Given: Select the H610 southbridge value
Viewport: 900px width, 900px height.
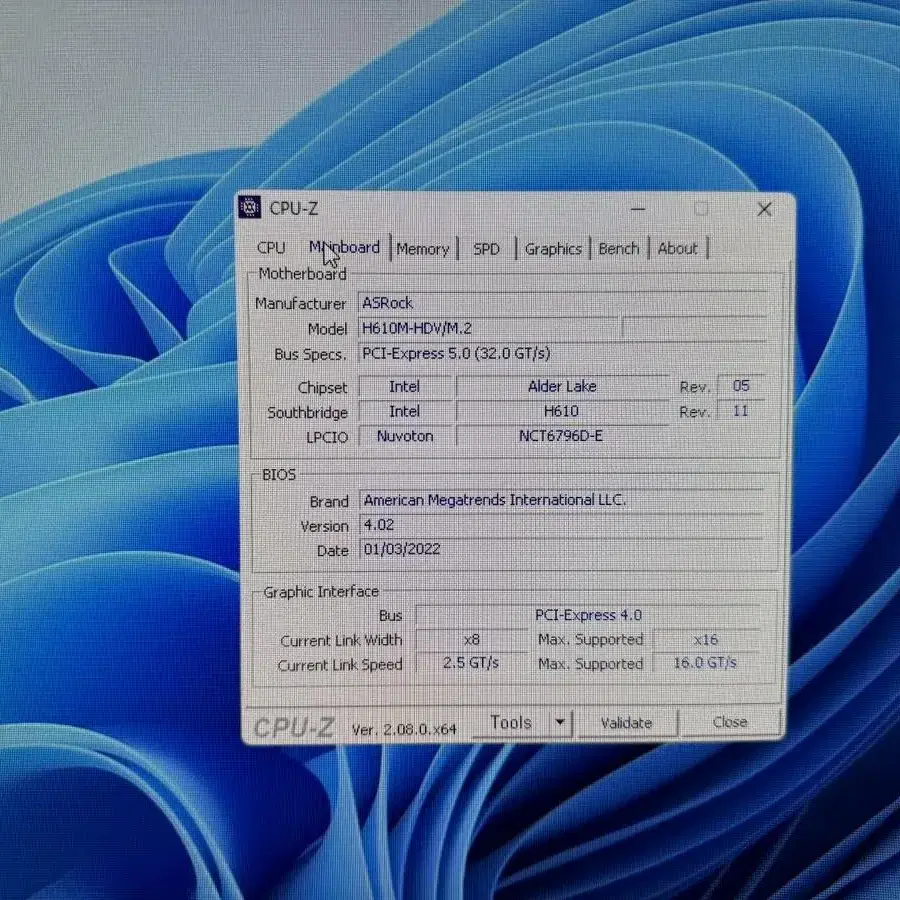Looking at the screenshot, I should click(x=562, y=411).
